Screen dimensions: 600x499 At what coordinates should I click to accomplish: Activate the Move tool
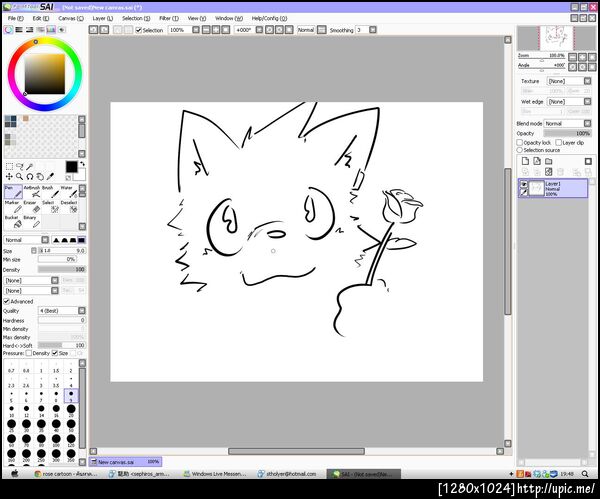tap(9, 176)
